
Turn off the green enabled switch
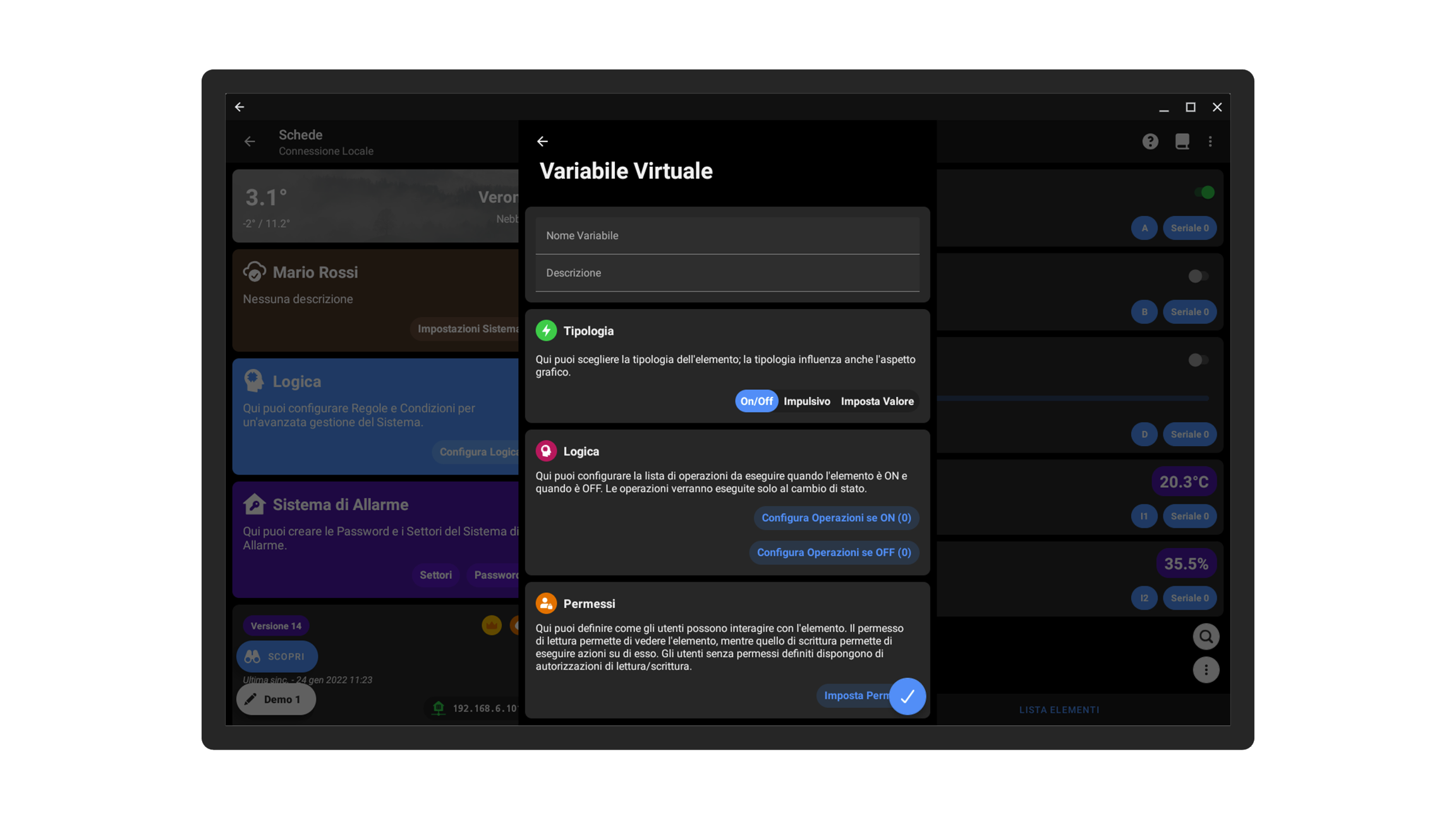click(x=1204, y=192)
